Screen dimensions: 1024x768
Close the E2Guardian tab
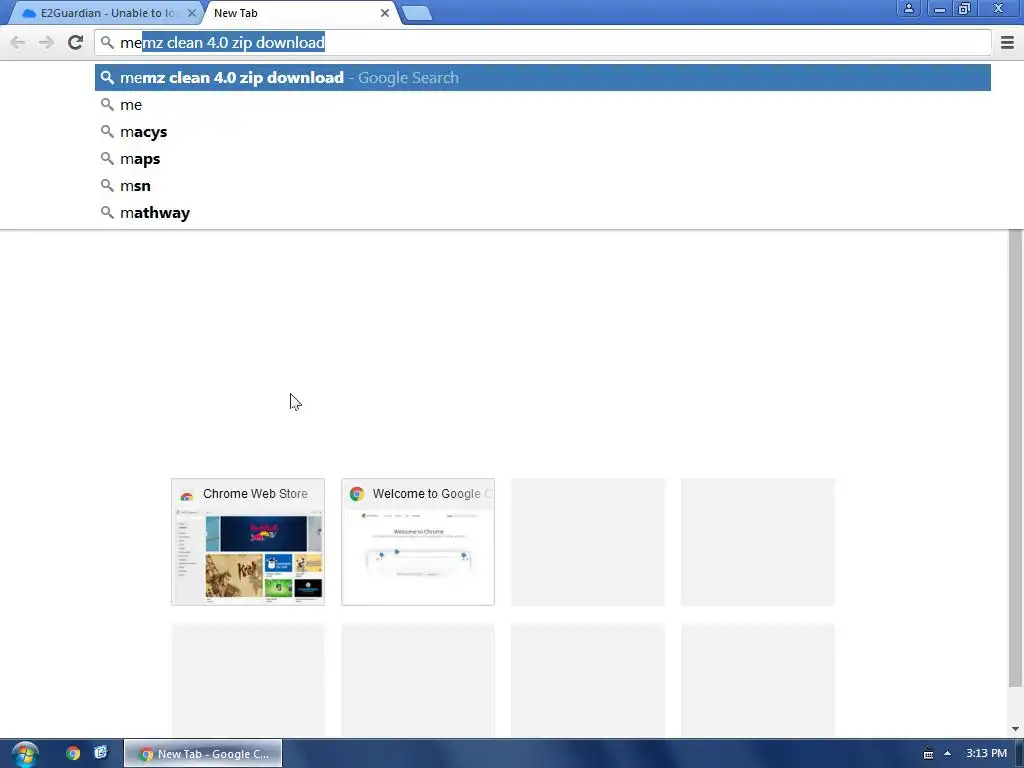click(191, 13)
